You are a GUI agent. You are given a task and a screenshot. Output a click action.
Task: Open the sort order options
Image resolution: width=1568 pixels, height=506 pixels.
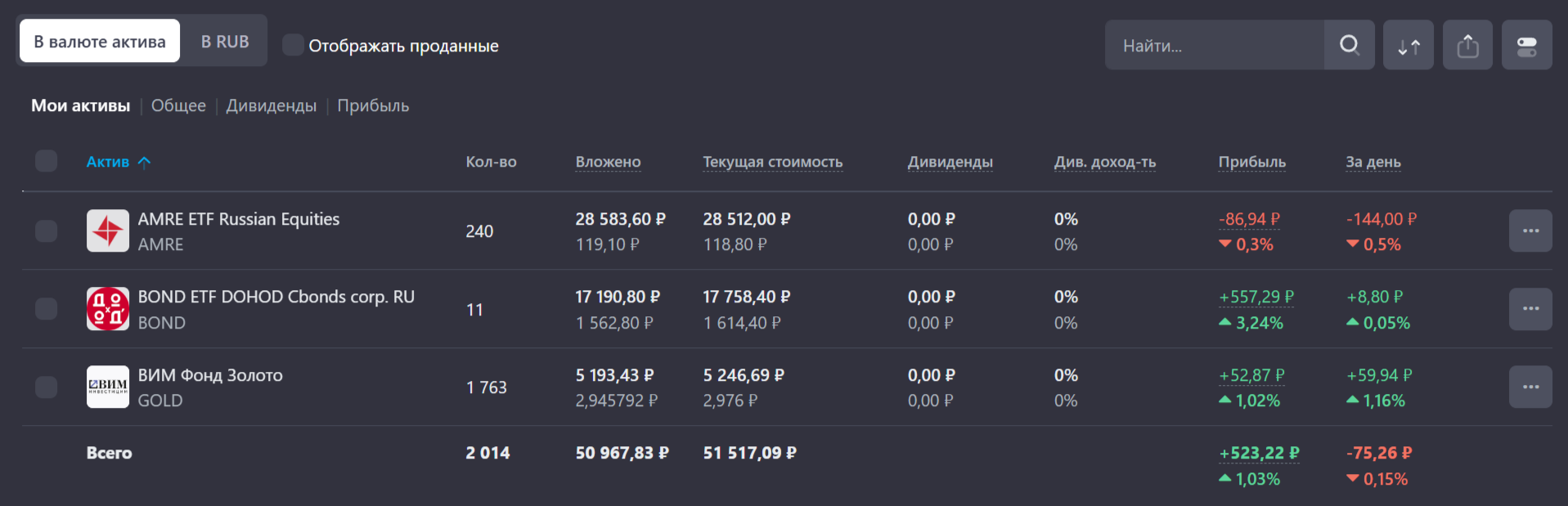click(1409, 45)
